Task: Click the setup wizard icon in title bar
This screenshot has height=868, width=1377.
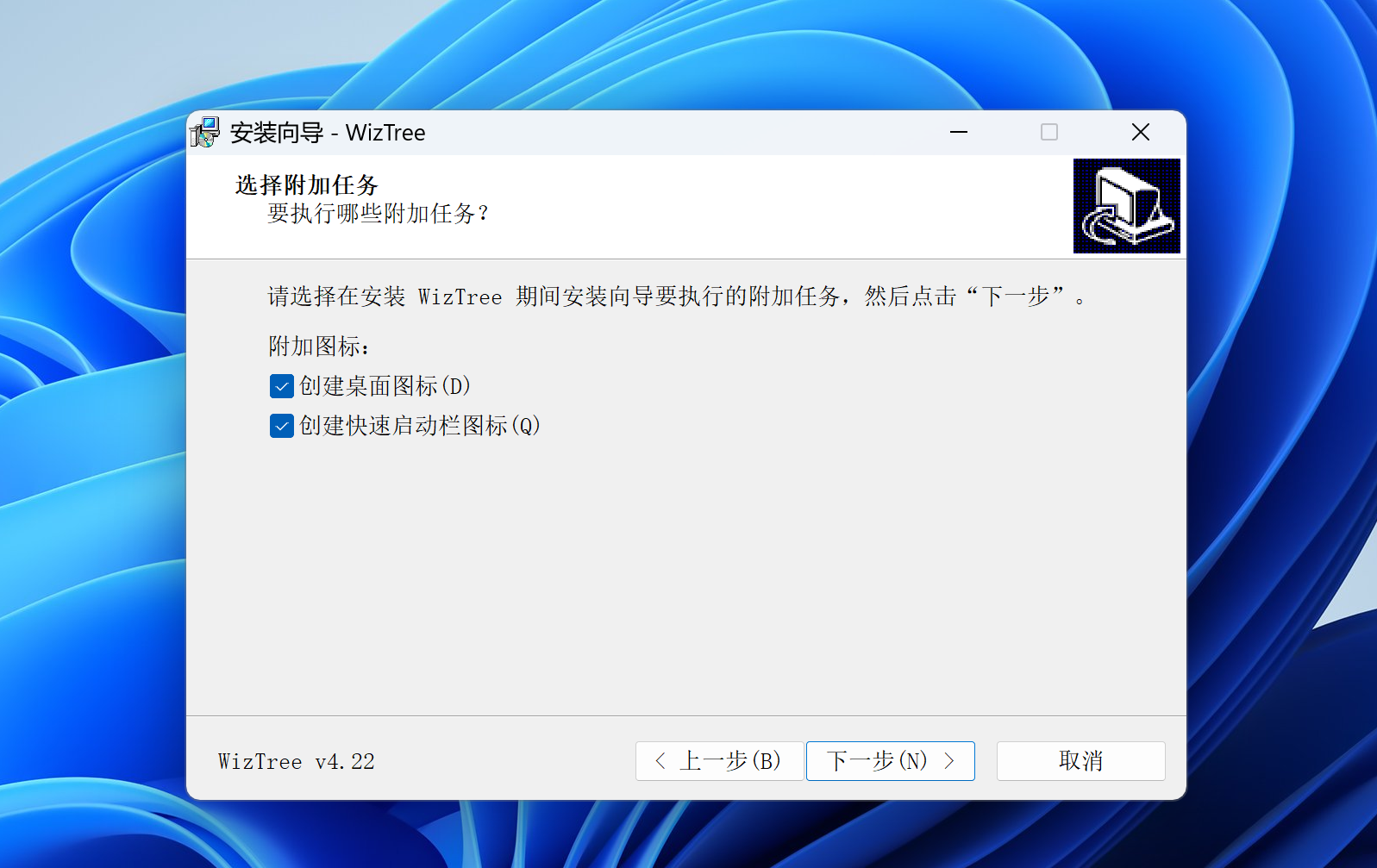Action: coord(205,133)
